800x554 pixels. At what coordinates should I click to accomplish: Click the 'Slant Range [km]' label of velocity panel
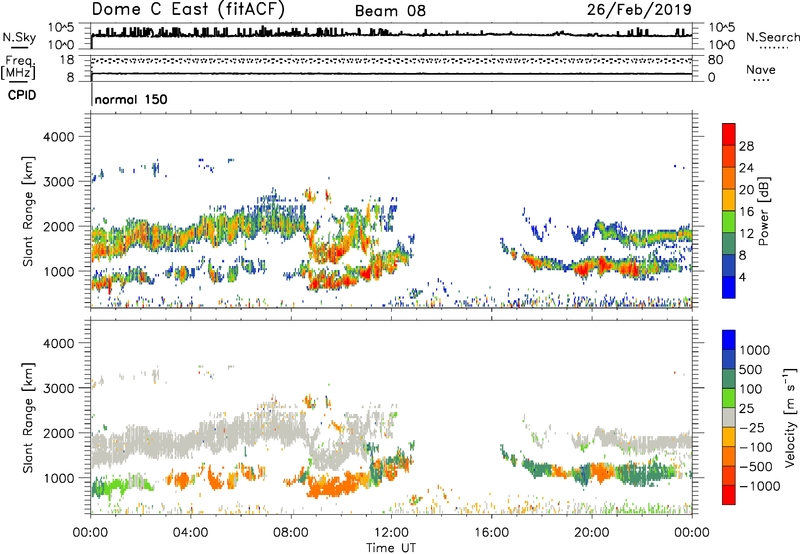(28, 417)
